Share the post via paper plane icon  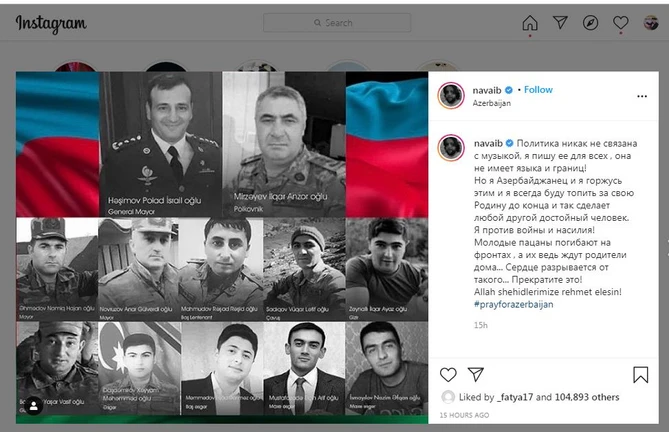point(475,374)
